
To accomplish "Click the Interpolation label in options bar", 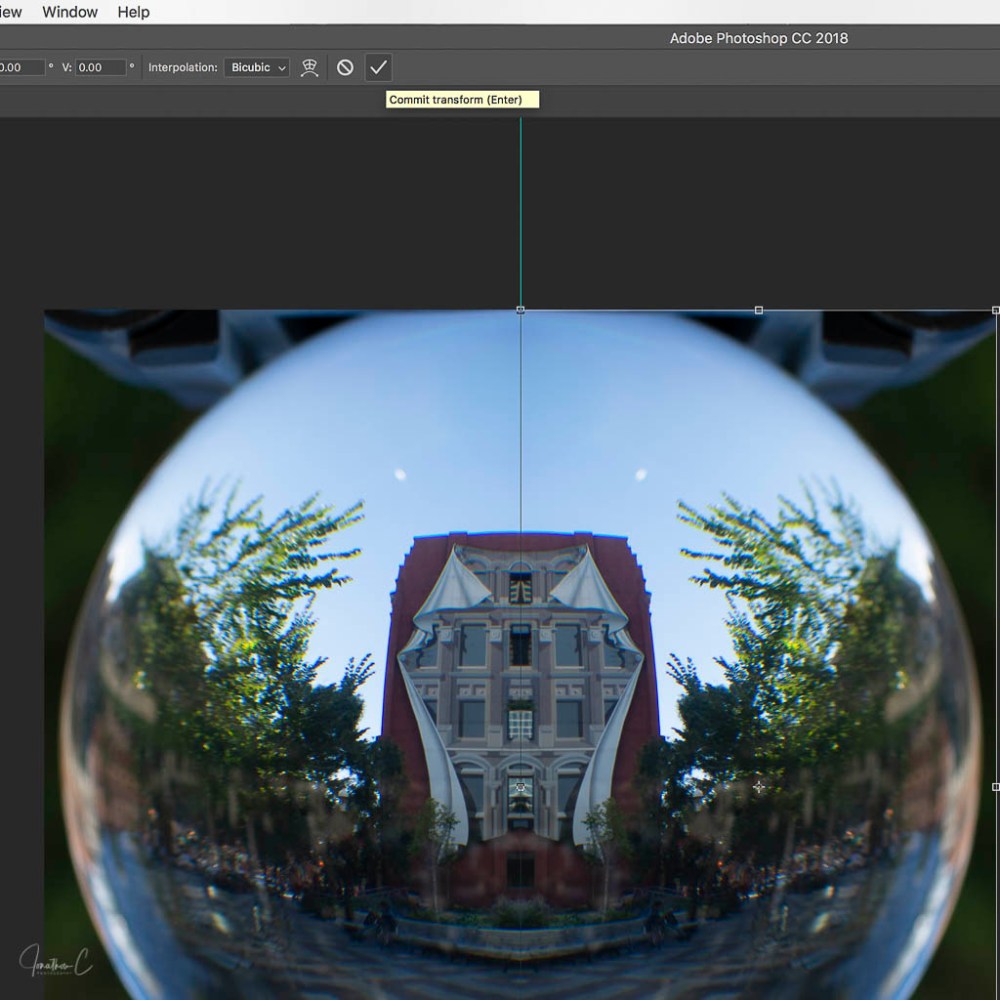I will tap(182, 67).
